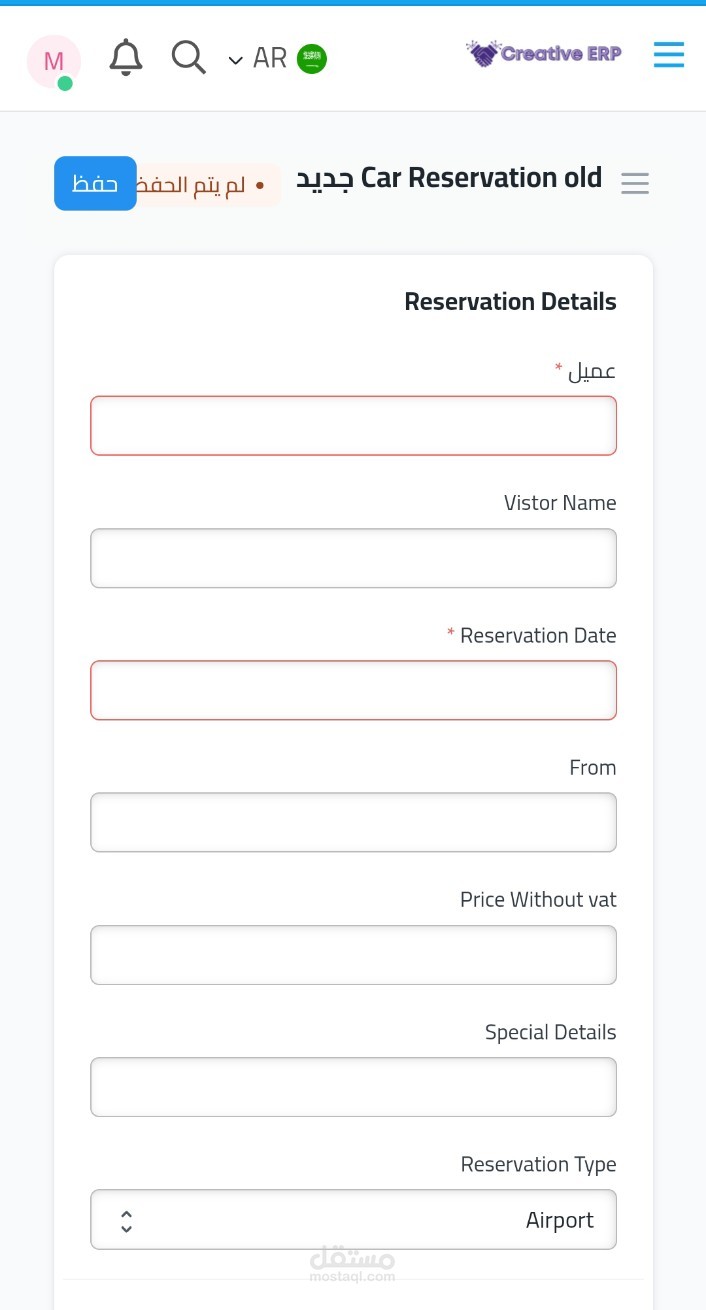Viewport: 706px width, 1310px height.
Task: Click the Creative ERP logo
Action: coord(544,54)
